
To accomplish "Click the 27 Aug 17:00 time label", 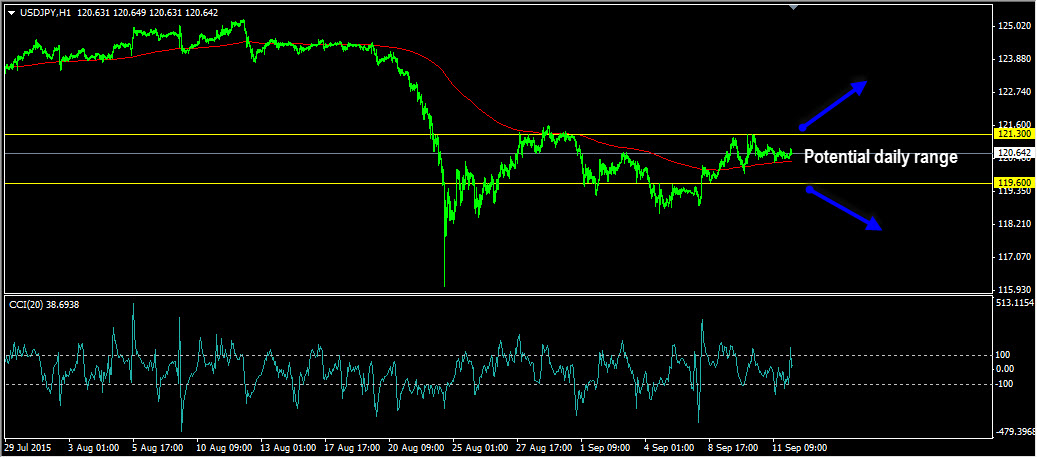I will (x=545, y=447).
